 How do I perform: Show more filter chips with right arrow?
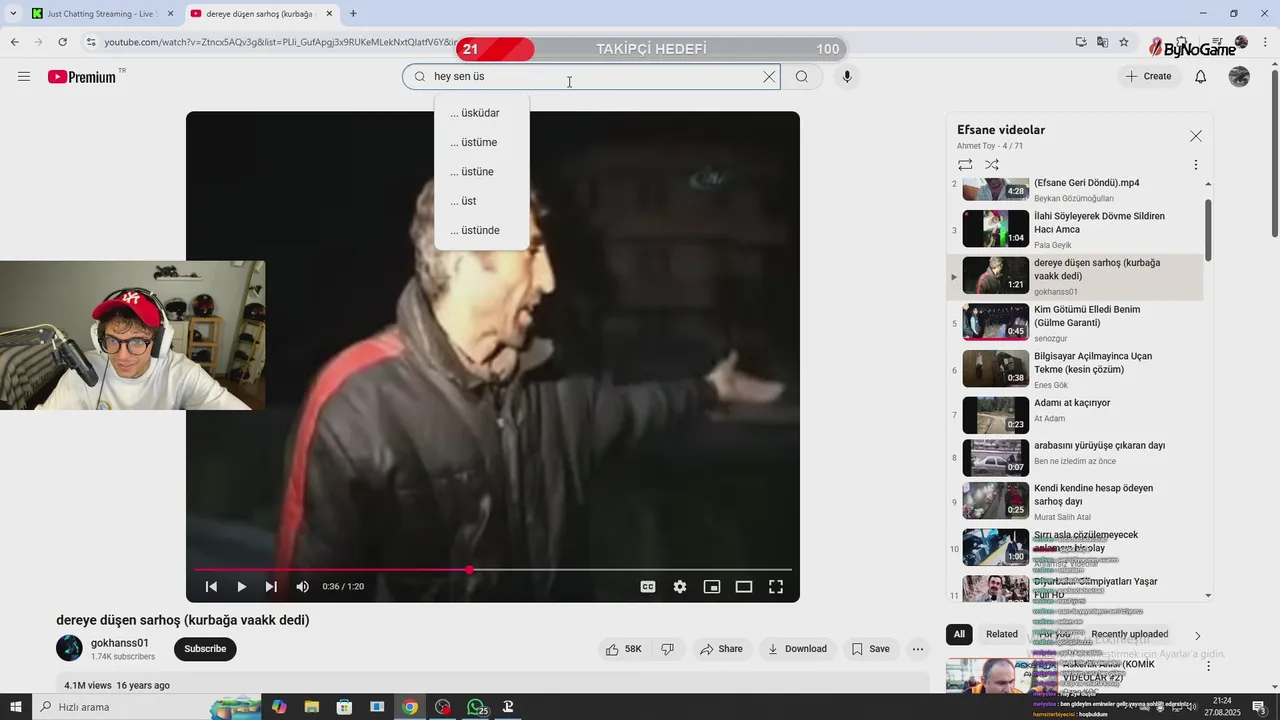[x=1197, y=635]
